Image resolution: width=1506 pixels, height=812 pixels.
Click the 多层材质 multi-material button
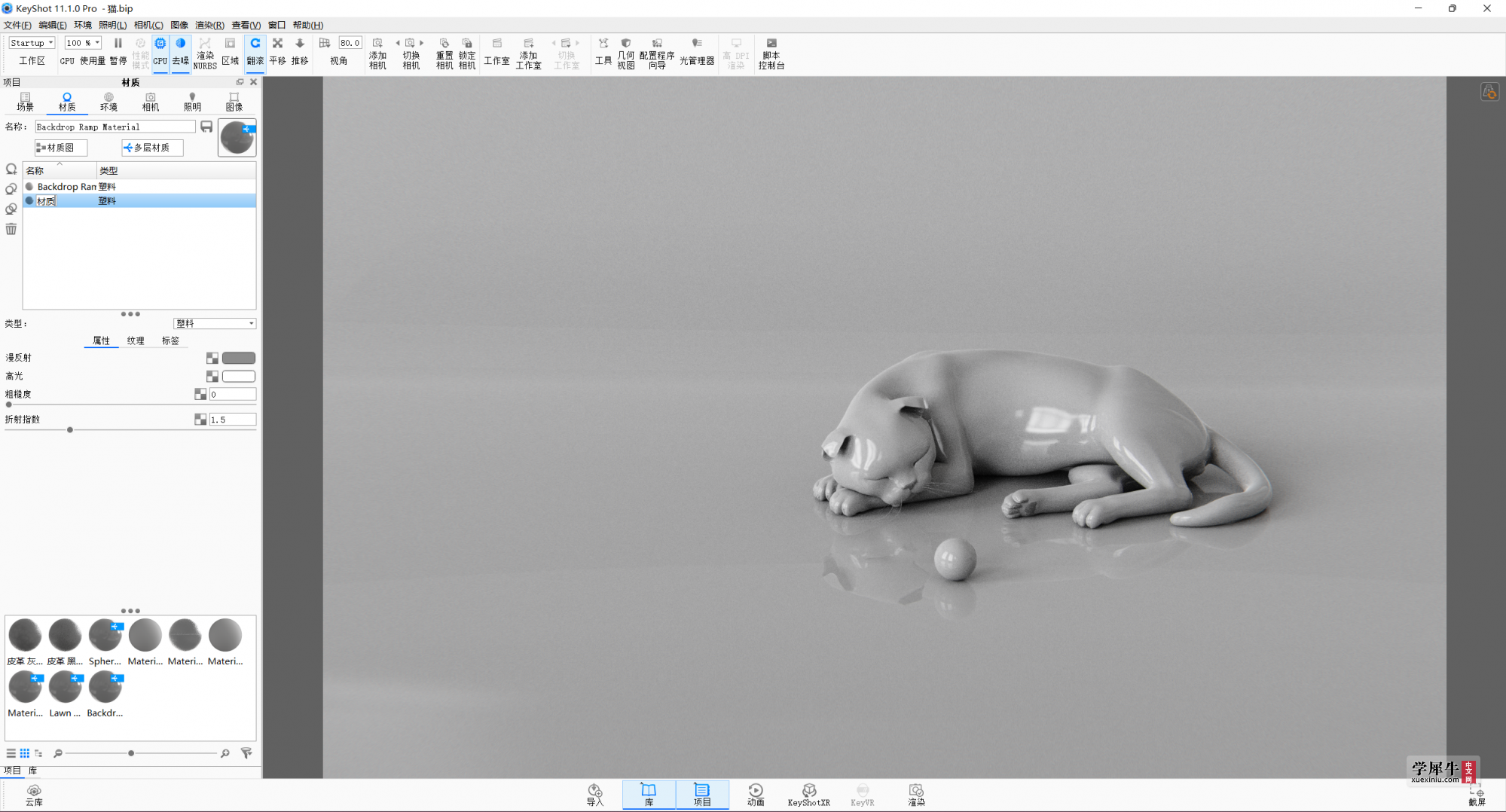click(152, 148)
